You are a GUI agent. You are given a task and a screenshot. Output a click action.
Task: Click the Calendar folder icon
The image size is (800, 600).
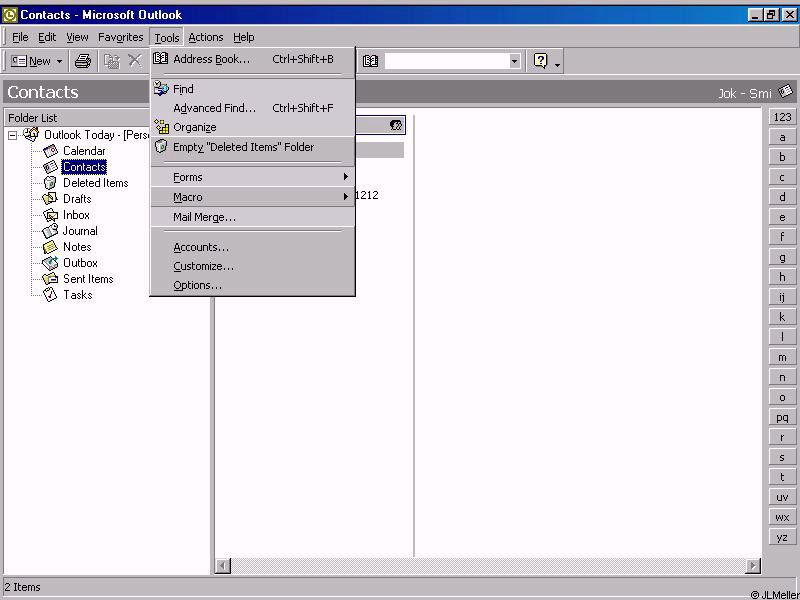51,151
